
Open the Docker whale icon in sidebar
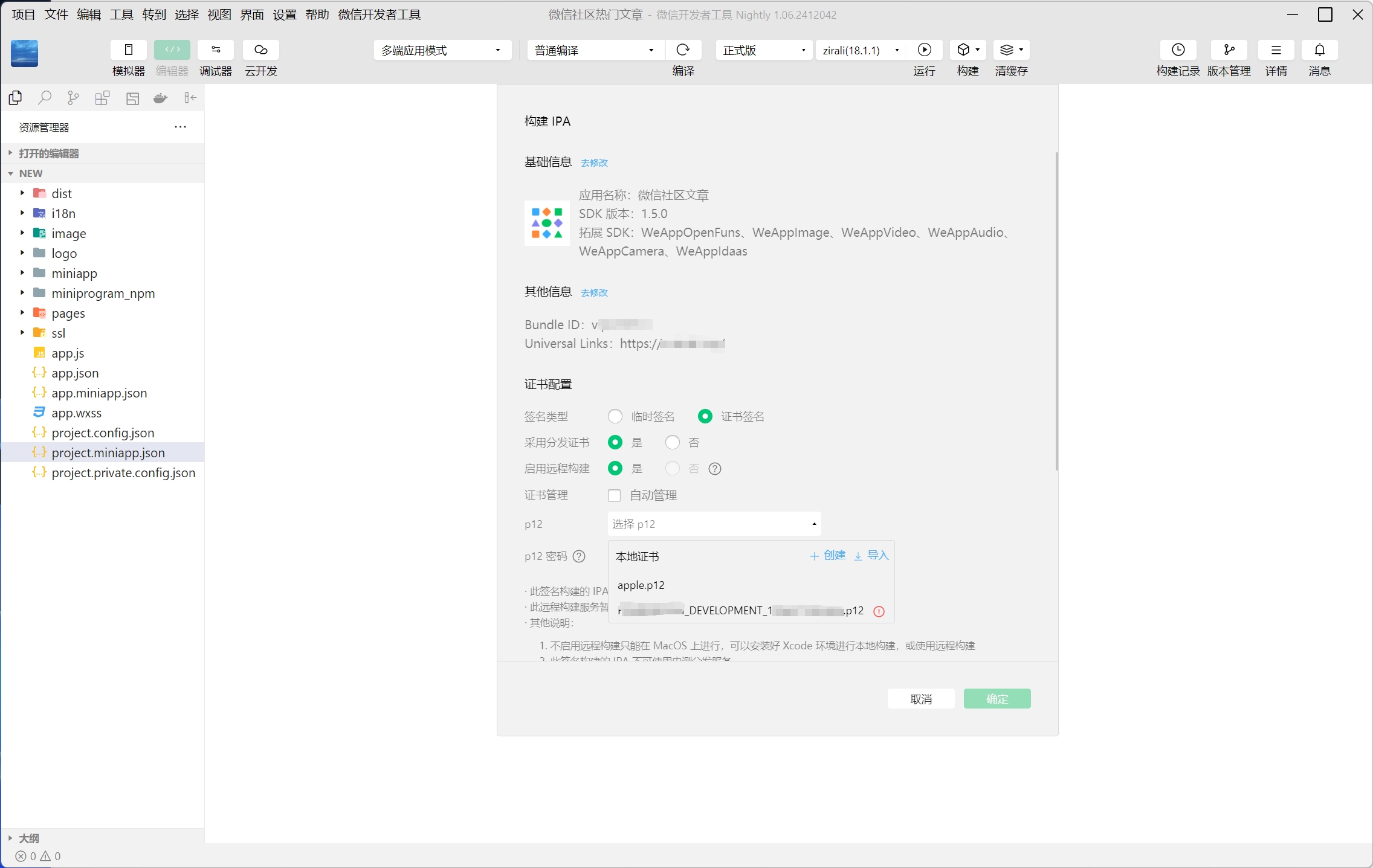click(160, 98)
